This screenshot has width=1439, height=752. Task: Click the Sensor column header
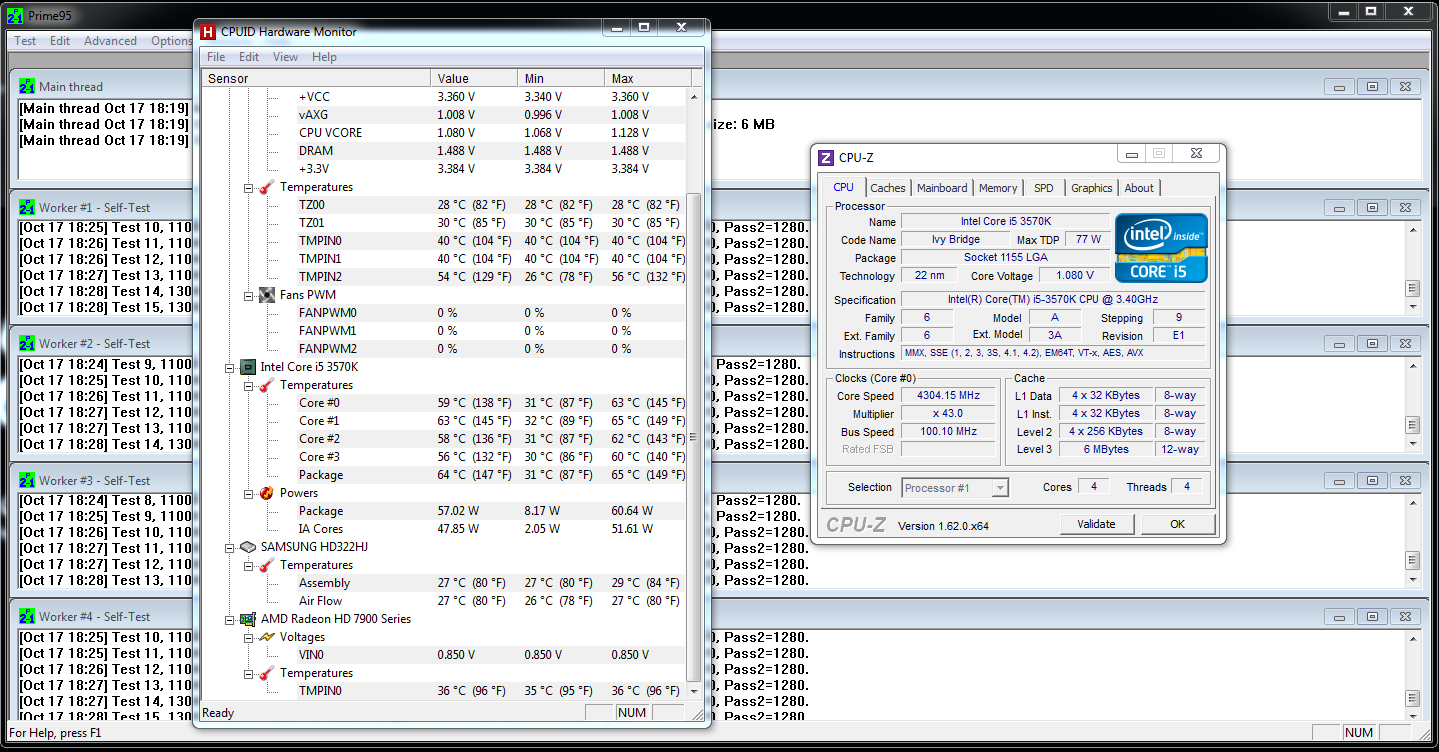point(317,78)
